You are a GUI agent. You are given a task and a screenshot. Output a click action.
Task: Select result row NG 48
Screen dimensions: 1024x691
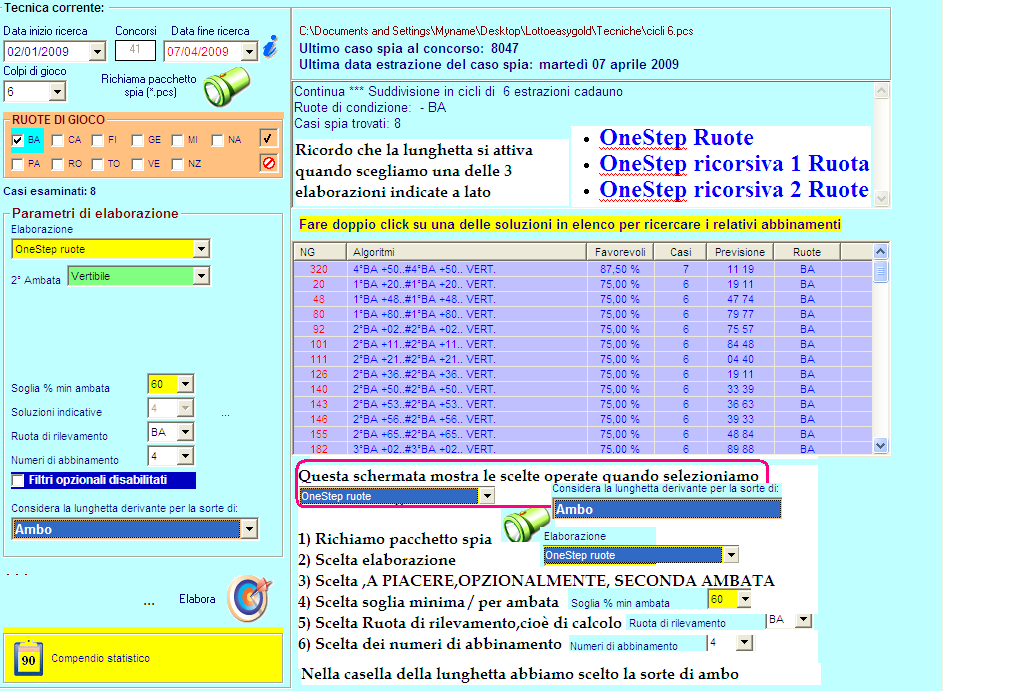coord(583,299)
